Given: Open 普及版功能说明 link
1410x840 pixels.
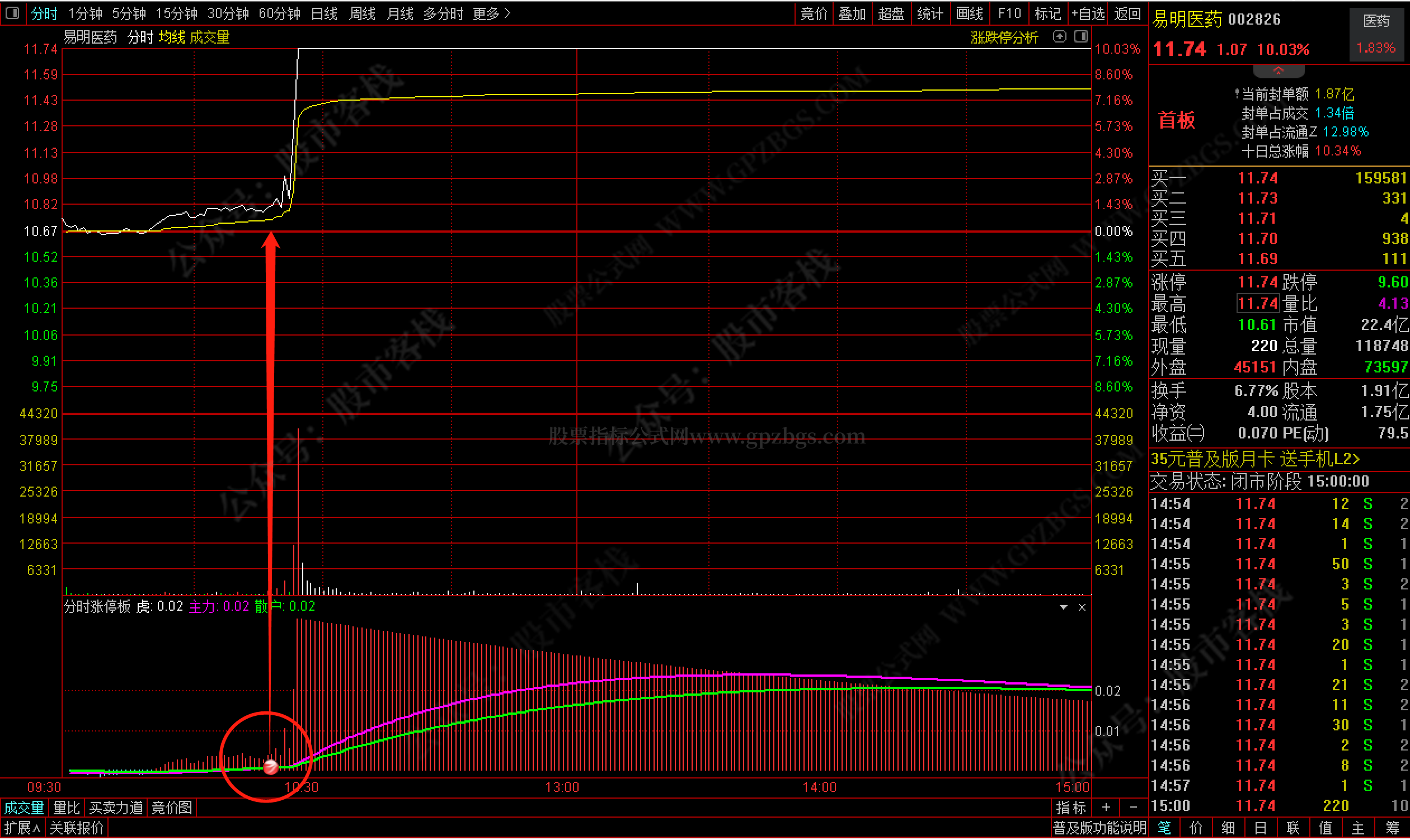Looking at the screenshot, I should (x=1099, y=828).
